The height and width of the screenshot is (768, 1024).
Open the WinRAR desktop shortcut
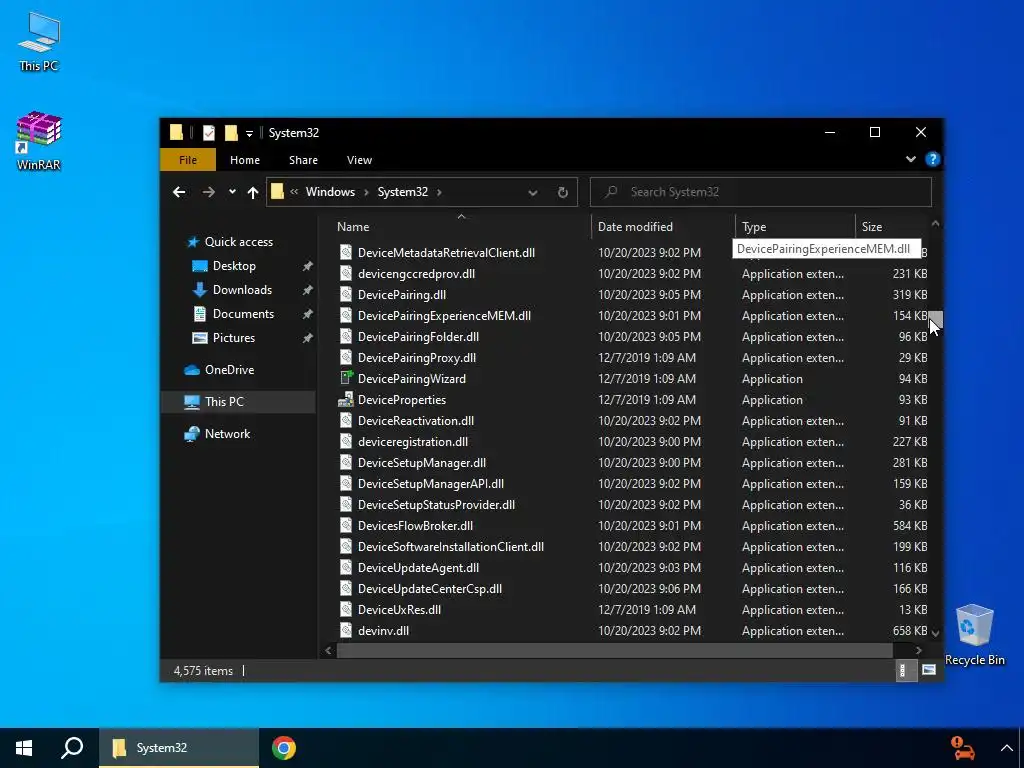coord(39,140)
